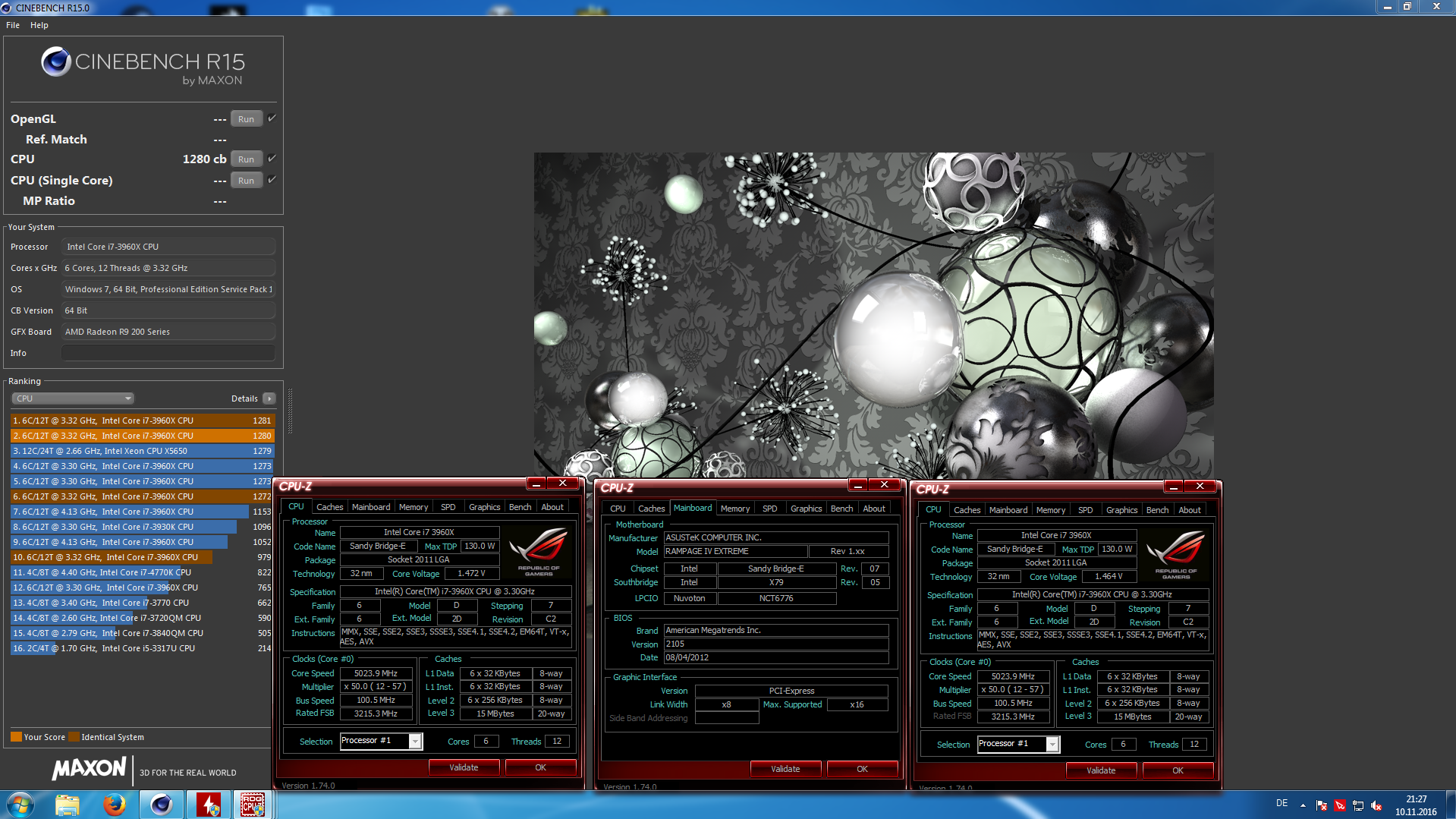Click OK in right CPU-Z window

click(x=1178, y=770)
